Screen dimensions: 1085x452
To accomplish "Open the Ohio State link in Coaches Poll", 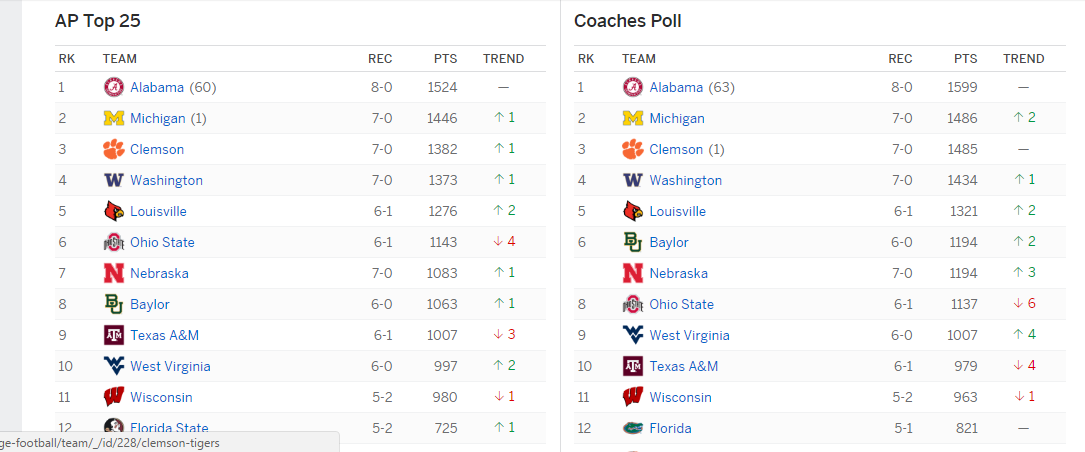I will pyautogui.click(x=682, y=305).
